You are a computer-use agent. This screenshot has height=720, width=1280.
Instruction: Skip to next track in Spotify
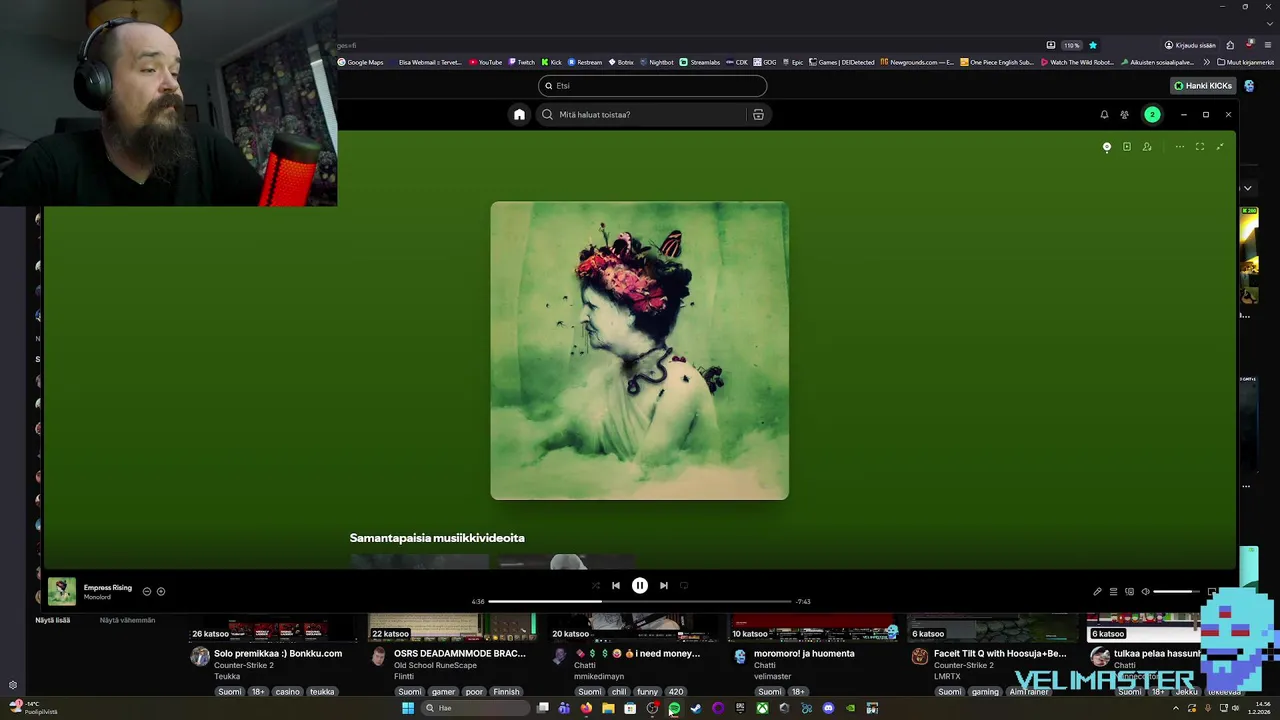[664, 586]
